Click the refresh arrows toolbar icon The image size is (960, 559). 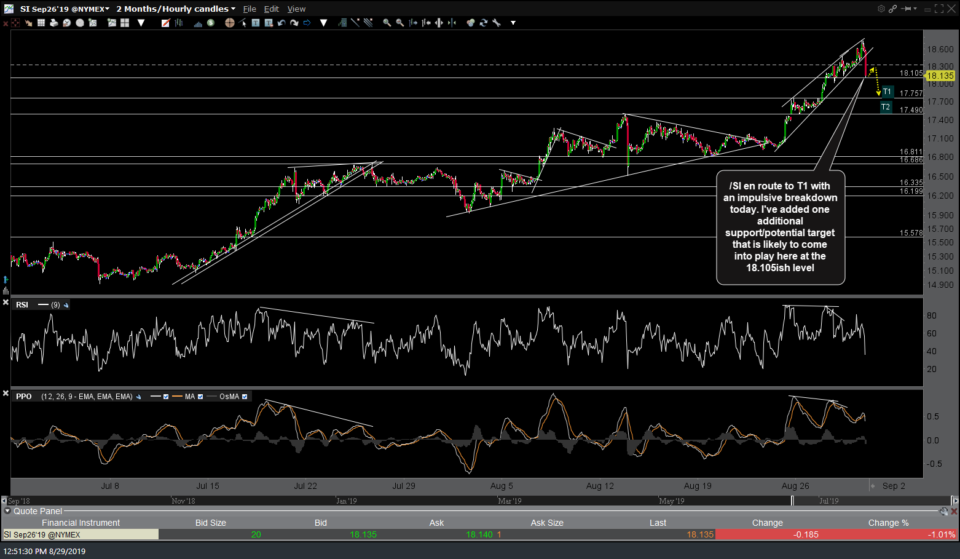click(x=484, y=23)
